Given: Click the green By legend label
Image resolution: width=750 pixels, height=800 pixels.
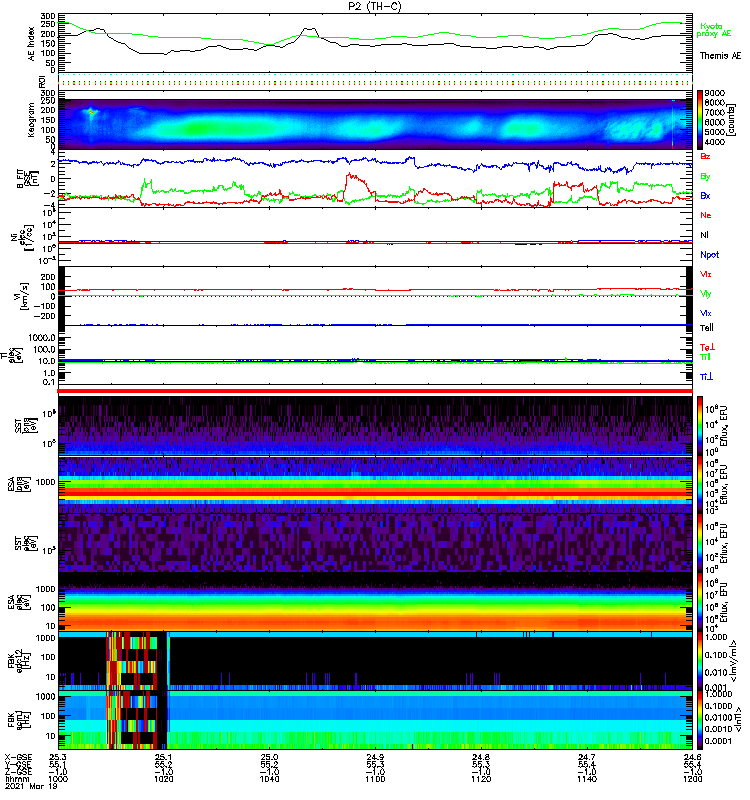Looking at the screenshot, I should [x=705, y=177].
